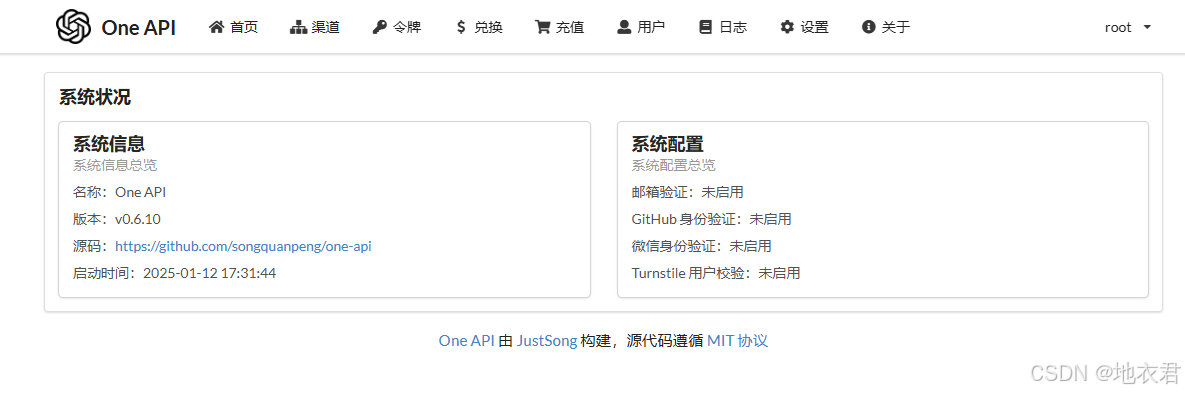Click the sitemap icon beside 渠道

[x=298, y=27]
